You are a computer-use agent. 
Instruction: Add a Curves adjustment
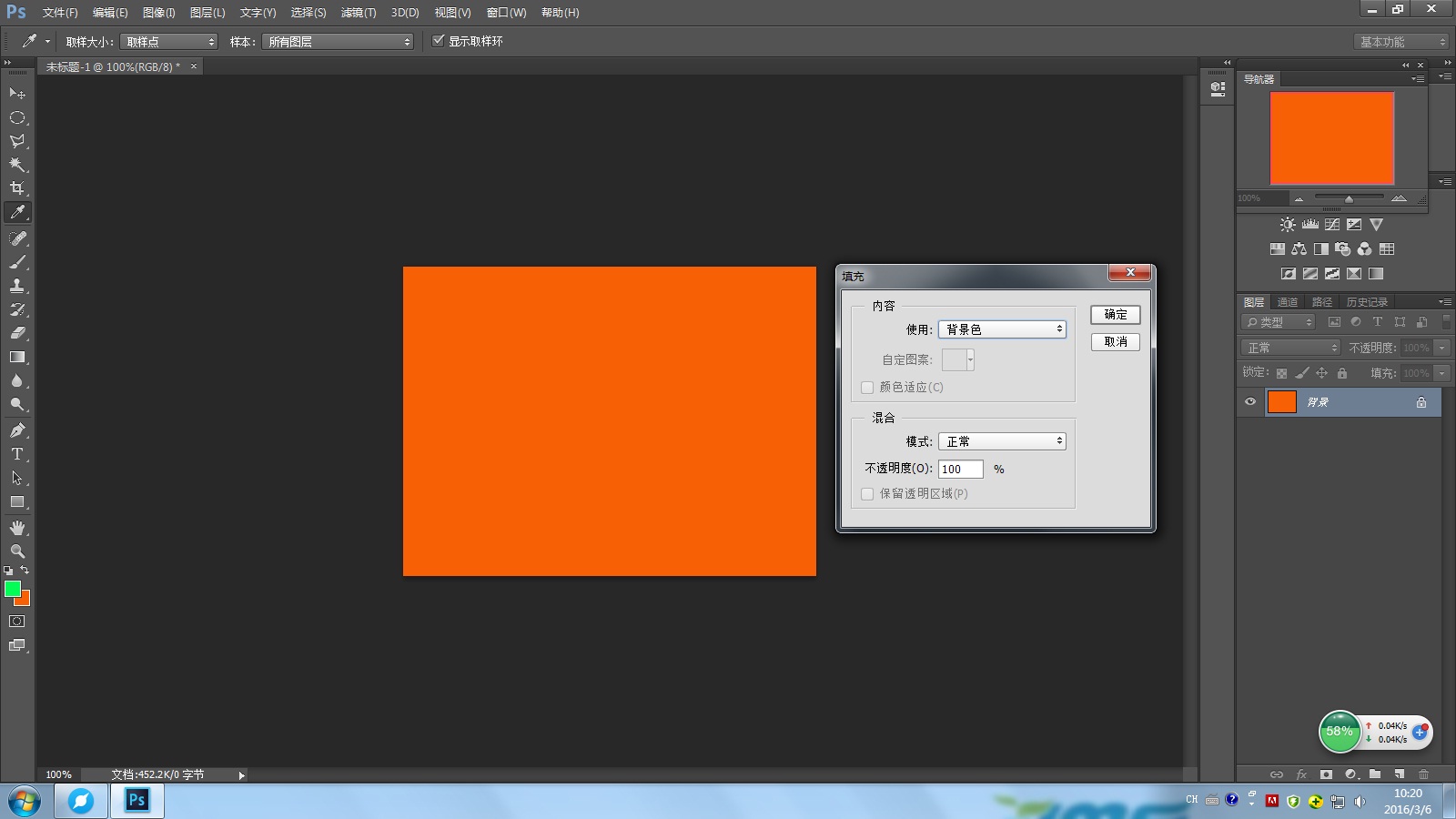point(1332,224)
